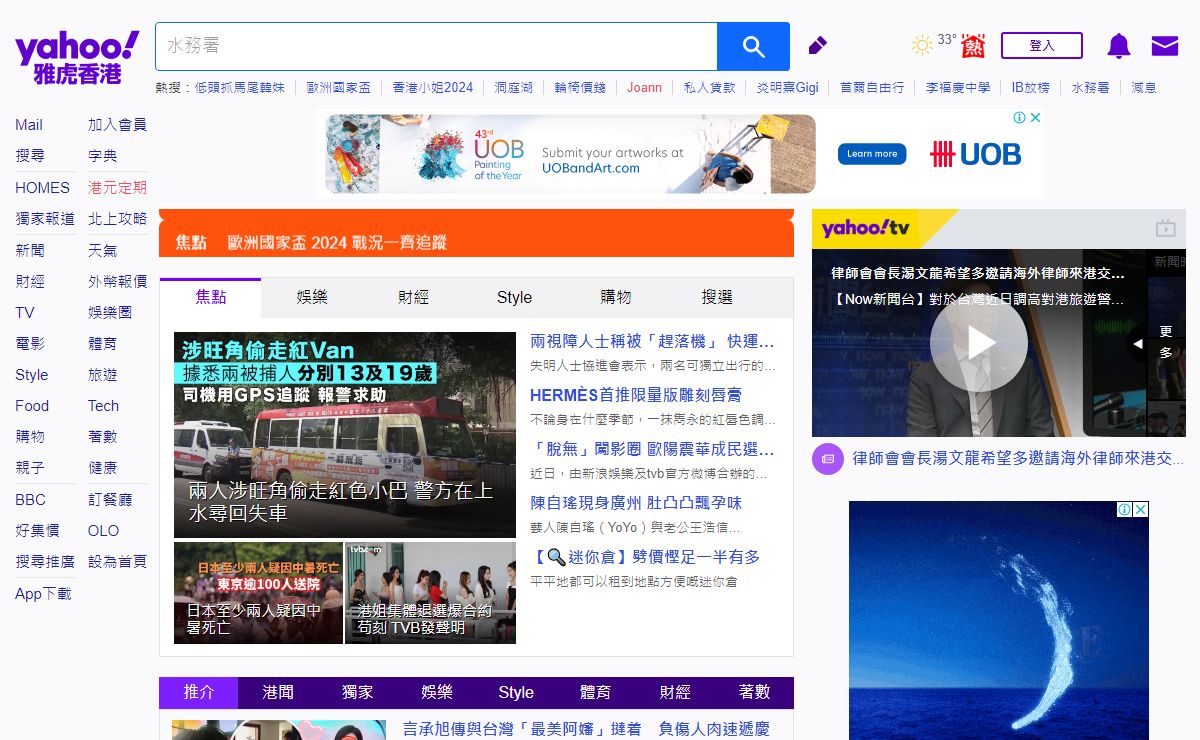The image size is (1200, 740).
Task: Click the blue ocean ad info icon
Action: 1125,509
